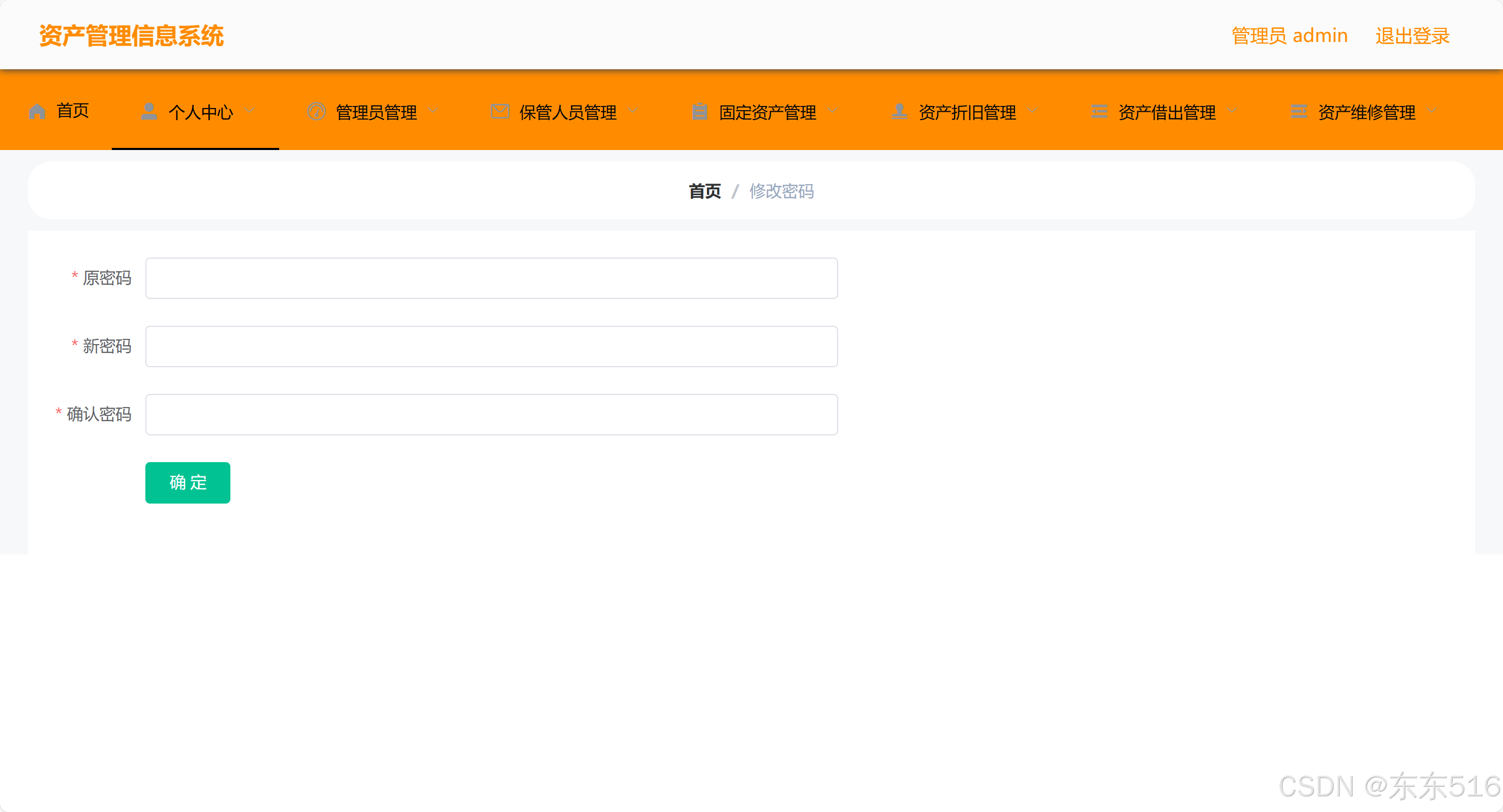The image size is (1503, 812).
Task: Expand the 个人中心 dropdown chevron
Action: (x=249, y=110)
